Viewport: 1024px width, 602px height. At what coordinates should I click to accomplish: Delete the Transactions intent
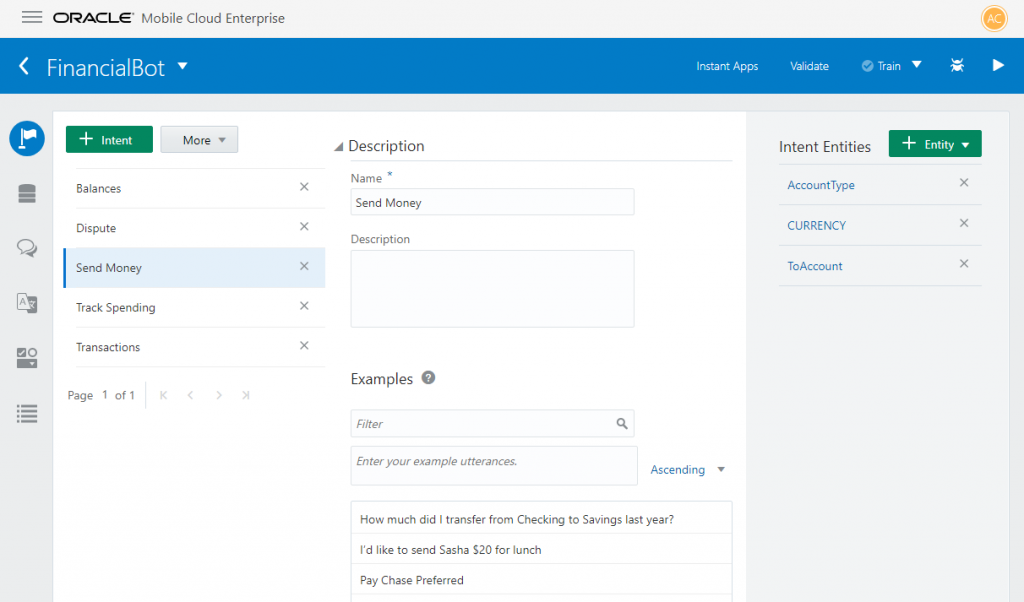point(304,346)
